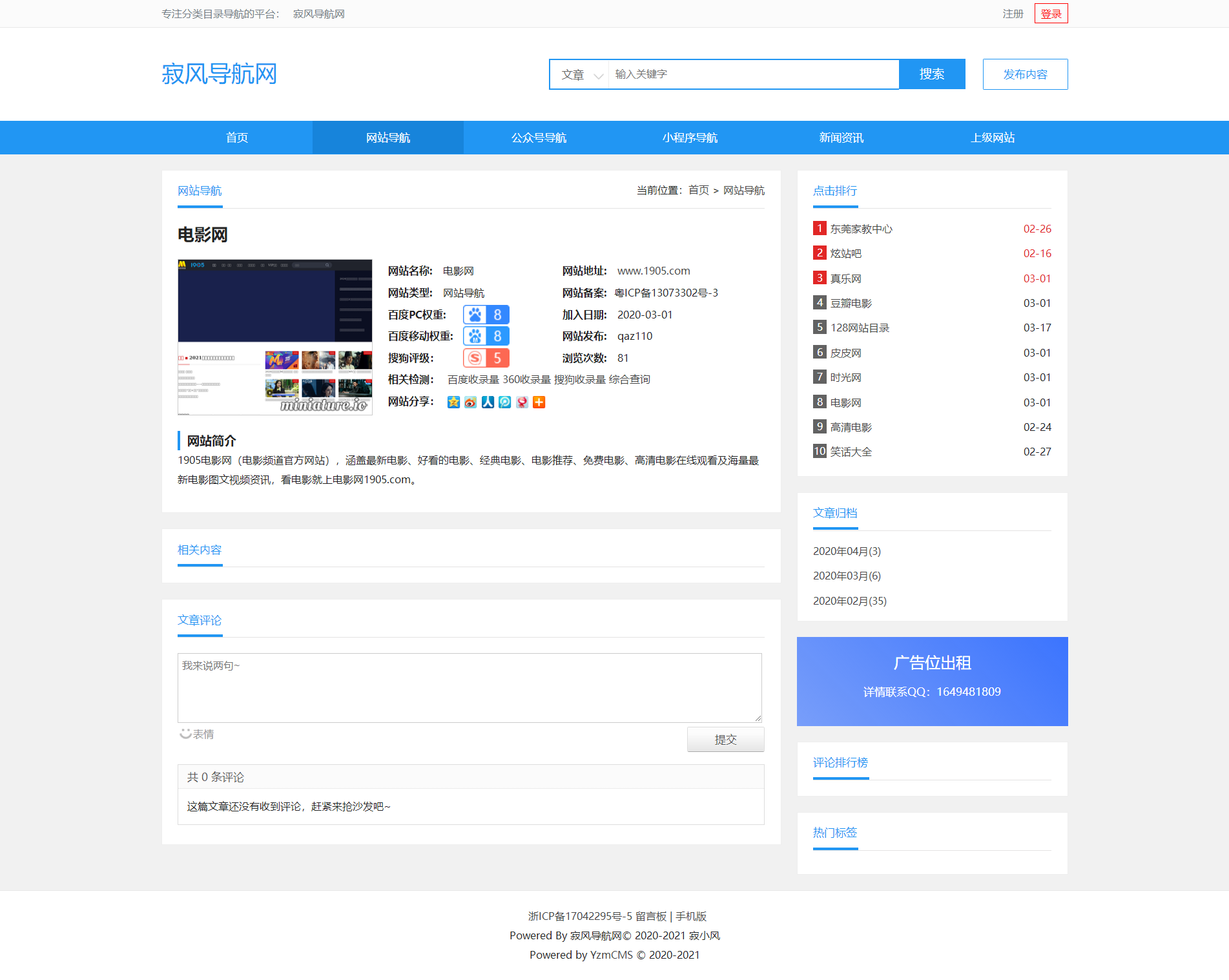
Task: Click the Sogou rating badge
Action: [486, 358]
